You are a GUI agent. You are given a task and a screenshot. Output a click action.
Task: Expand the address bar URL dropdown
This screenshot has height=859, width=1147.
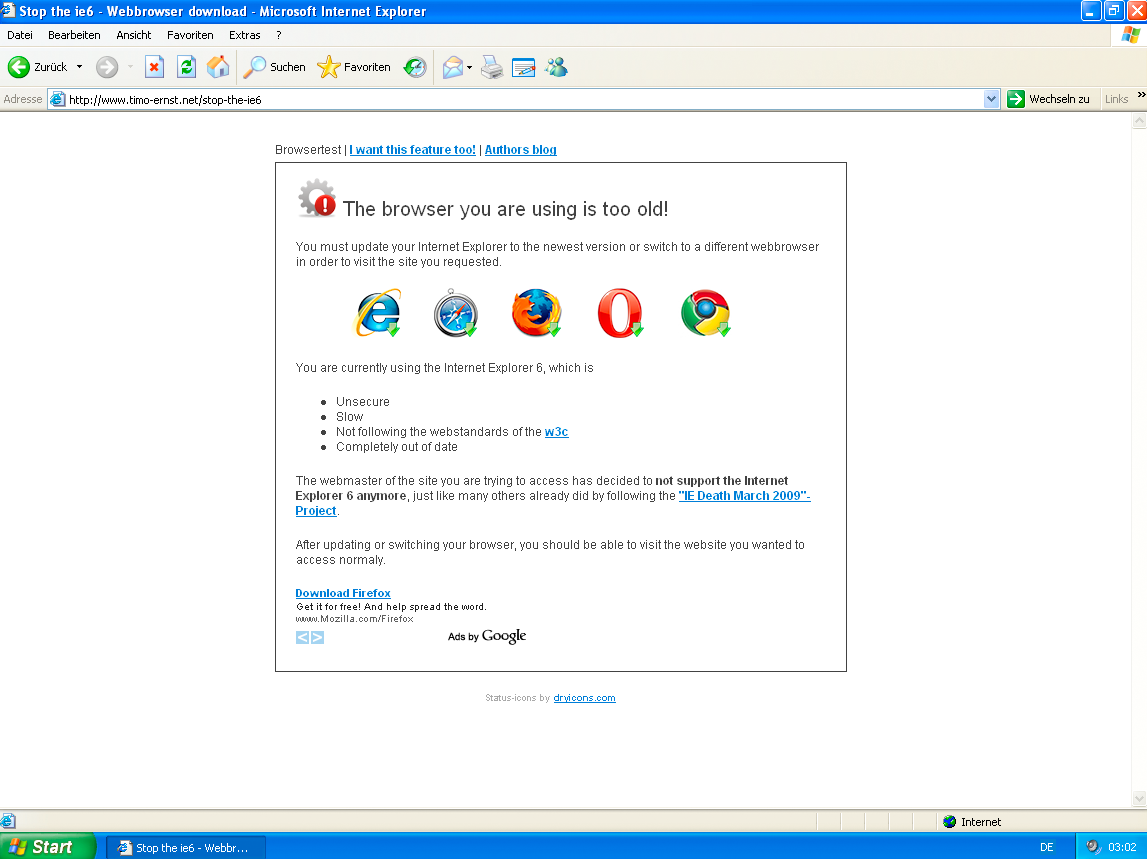[x=991, y=100]
